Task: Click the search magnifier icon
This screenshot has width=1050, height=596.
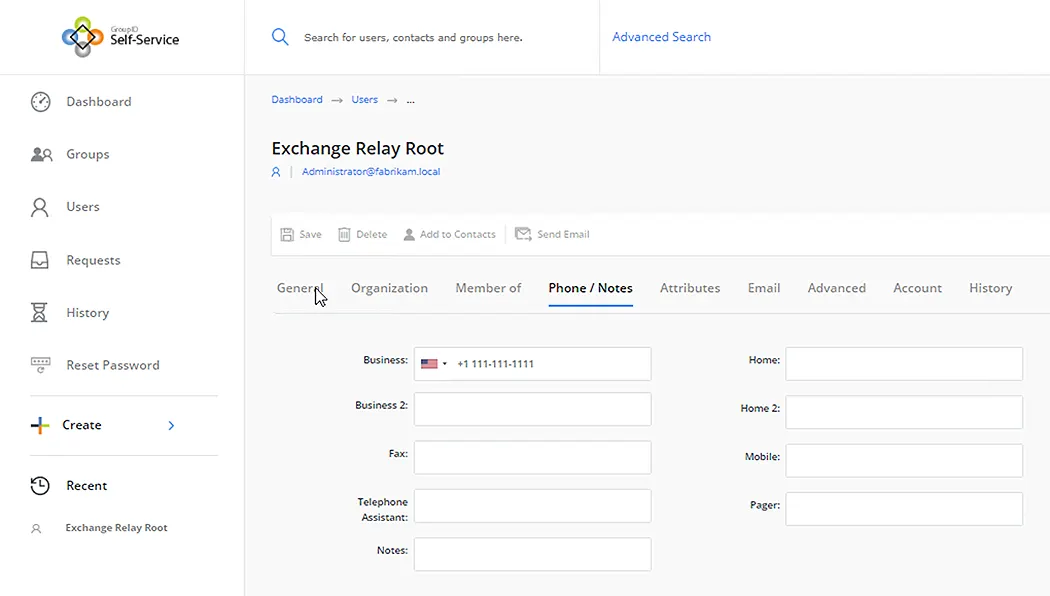Action: click(280, 37)
